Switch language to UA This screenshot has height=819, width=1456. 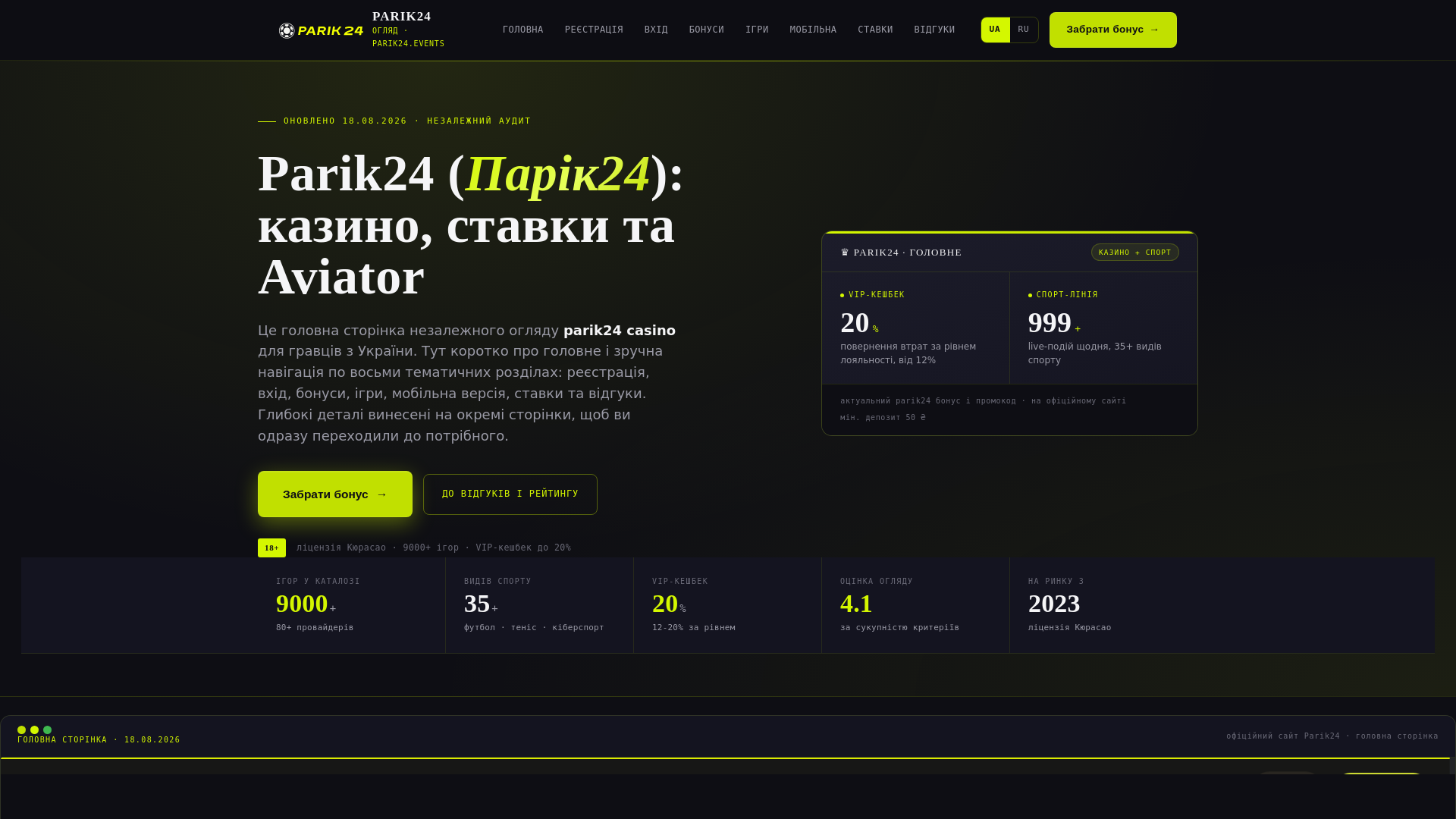[x=995, y=30]
